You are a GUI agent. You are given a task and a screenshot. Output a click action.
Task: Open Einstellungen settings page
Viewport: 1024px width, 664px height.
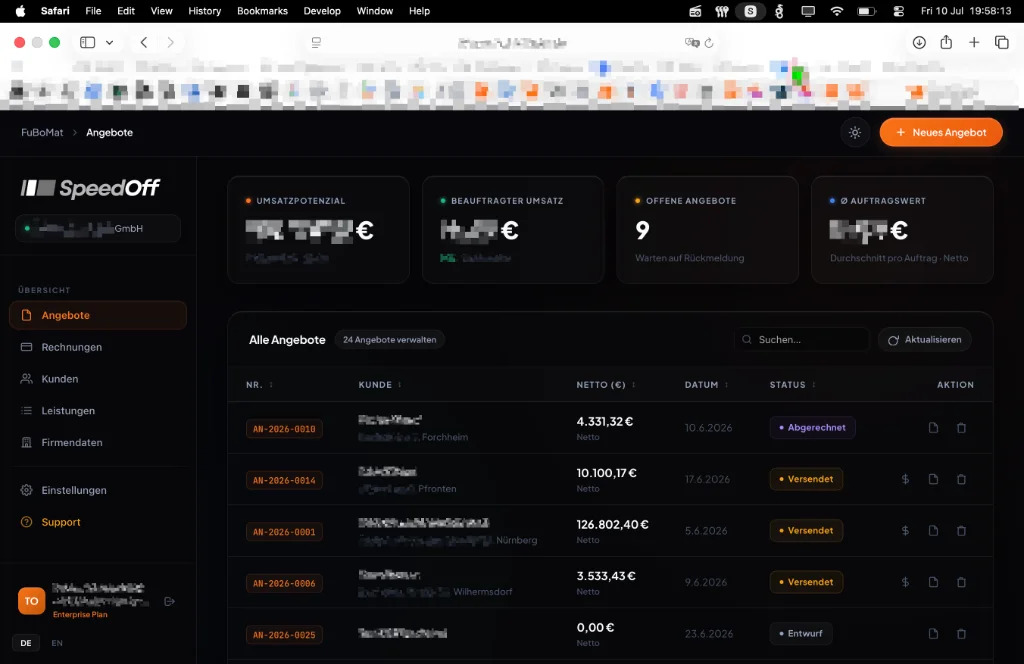click(98, 490)
